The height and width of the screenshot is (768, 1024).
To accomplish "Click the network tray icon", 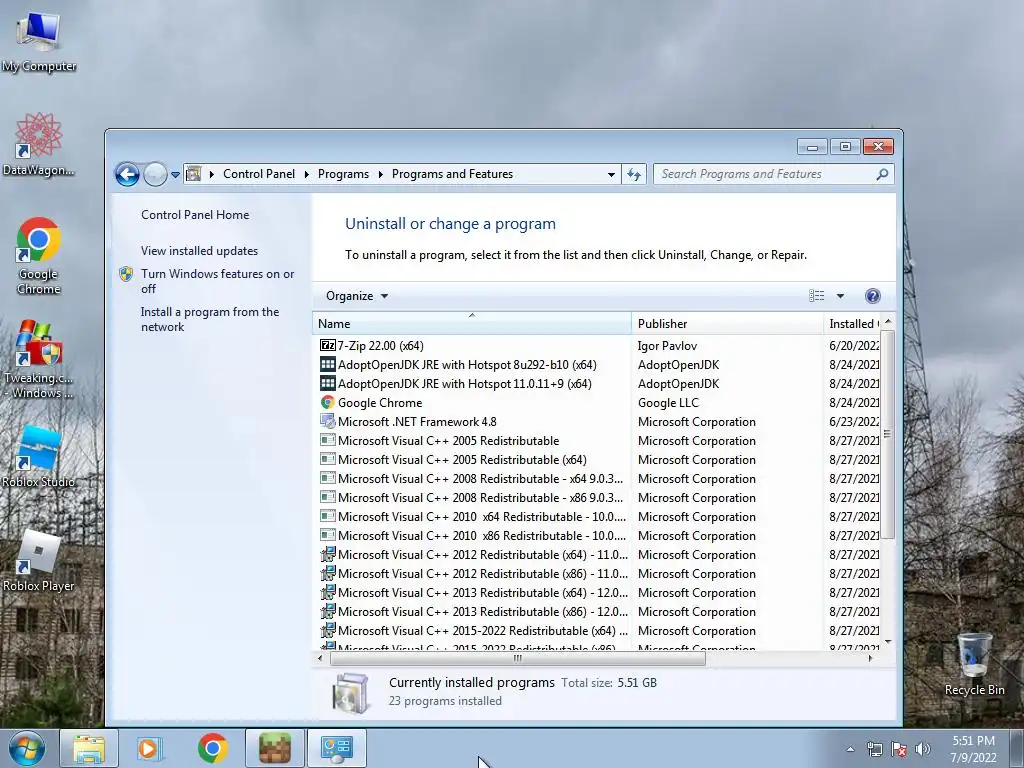I will pyautogui.click(x=874, y=749).
